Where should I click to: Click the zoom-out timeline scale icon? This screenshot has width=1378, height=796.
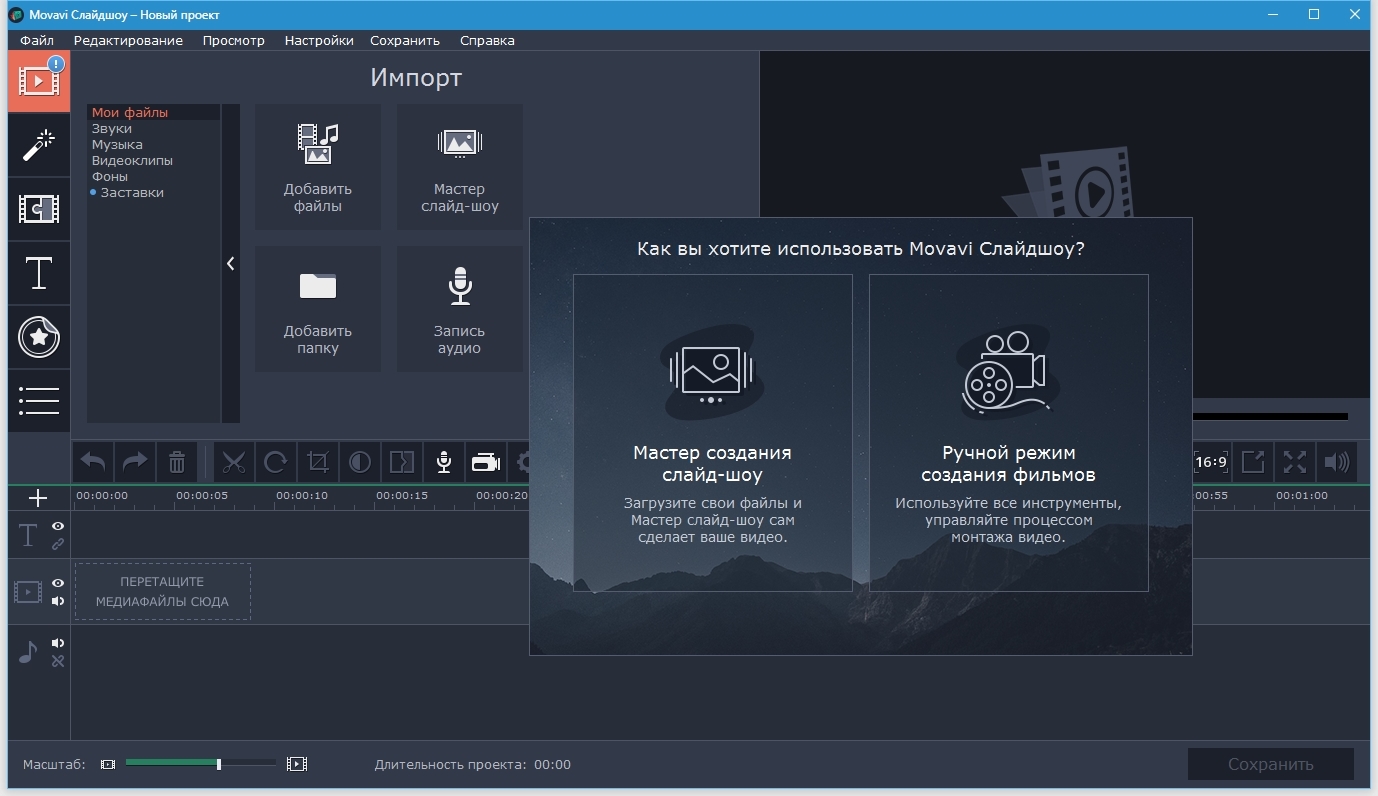click(x=108, y=764)
